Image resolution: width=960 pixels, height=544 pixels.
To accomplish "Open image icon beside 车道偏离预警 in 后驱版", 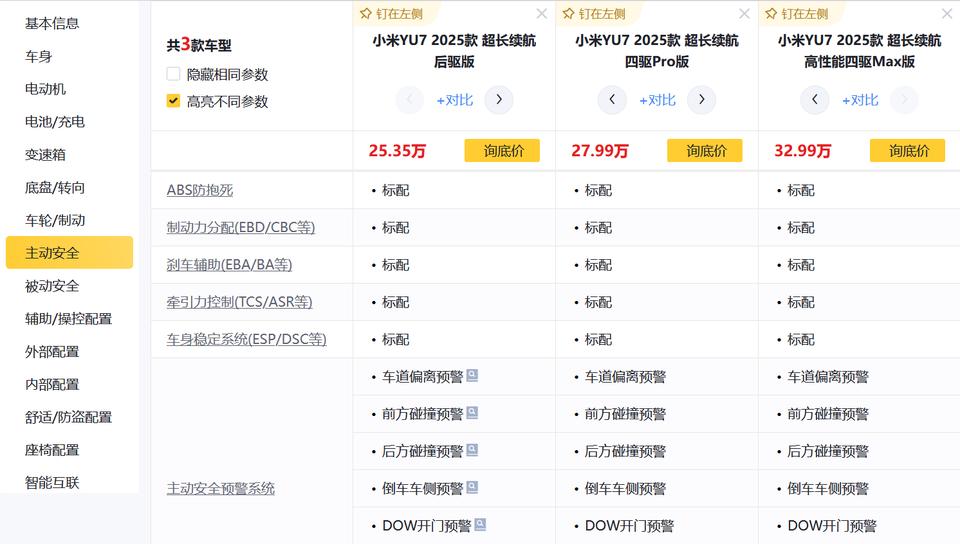I will point(472,375).
